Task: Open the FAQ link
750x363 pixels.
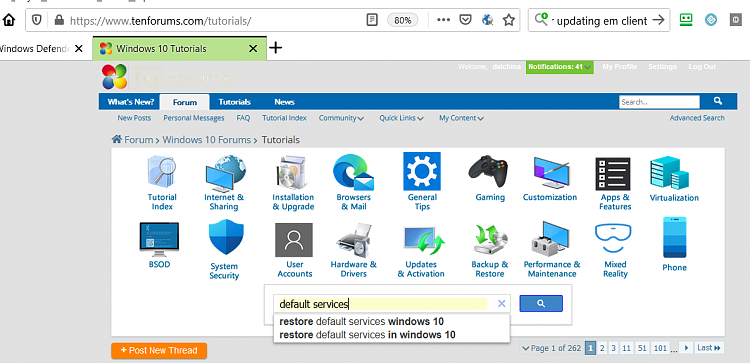Action: coord(243,118)
